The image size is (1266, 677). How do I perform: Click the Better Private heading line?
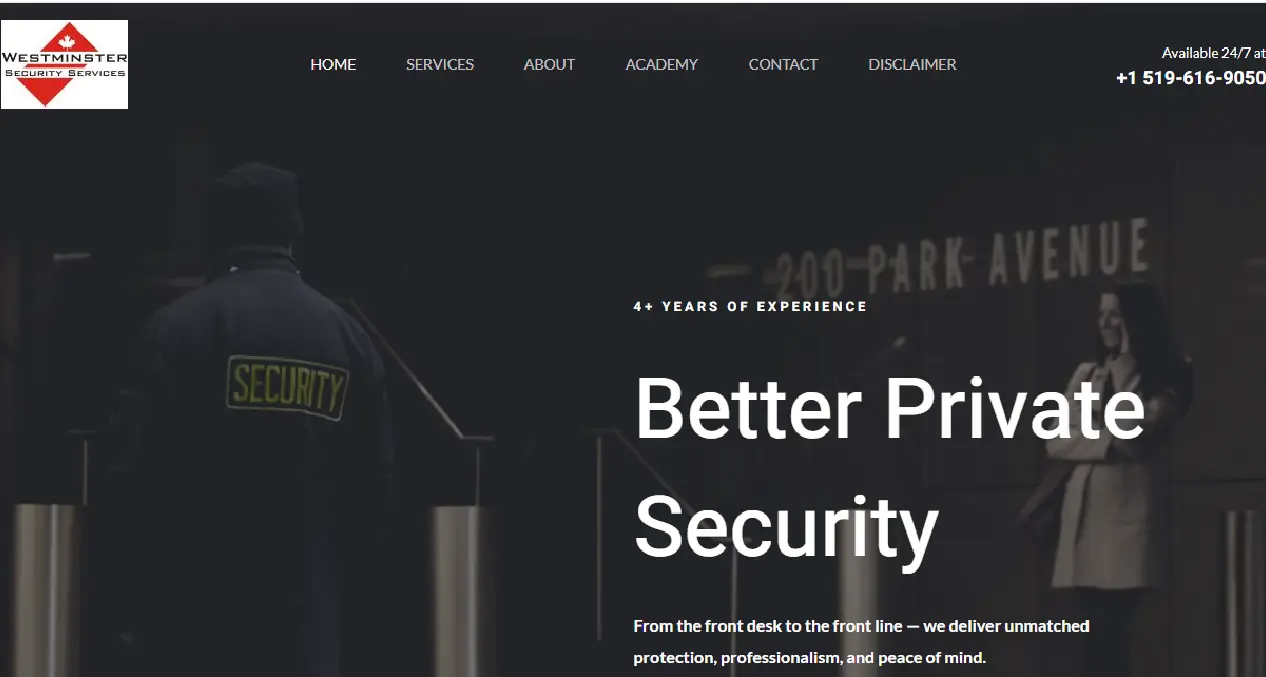890,407
